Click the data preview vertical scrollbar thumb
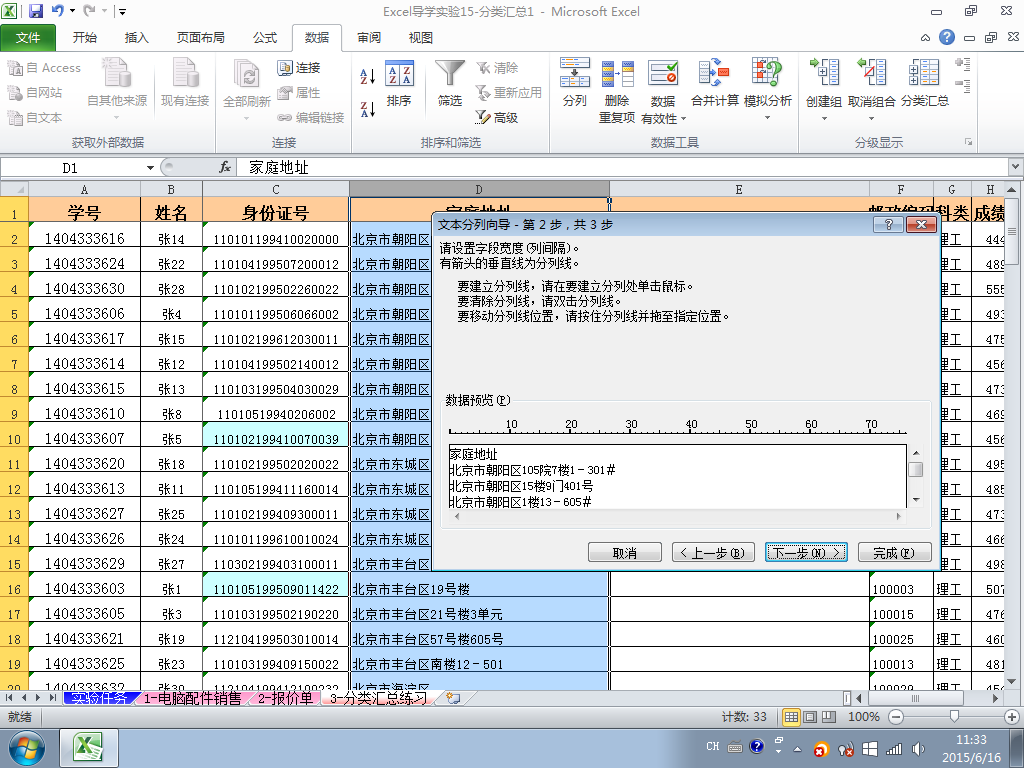1024x768 pixels. coord(916,470)
